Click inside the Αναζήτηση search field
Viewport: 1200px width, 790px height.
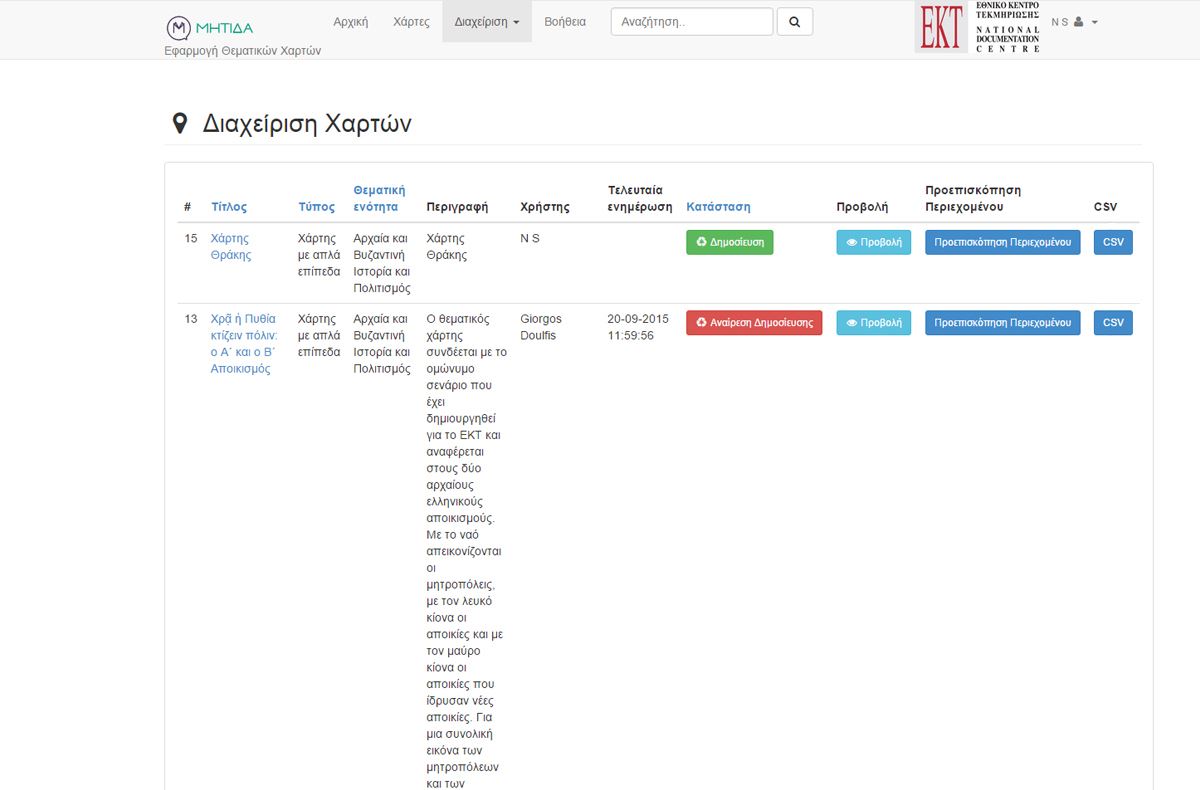coord(691,22)
